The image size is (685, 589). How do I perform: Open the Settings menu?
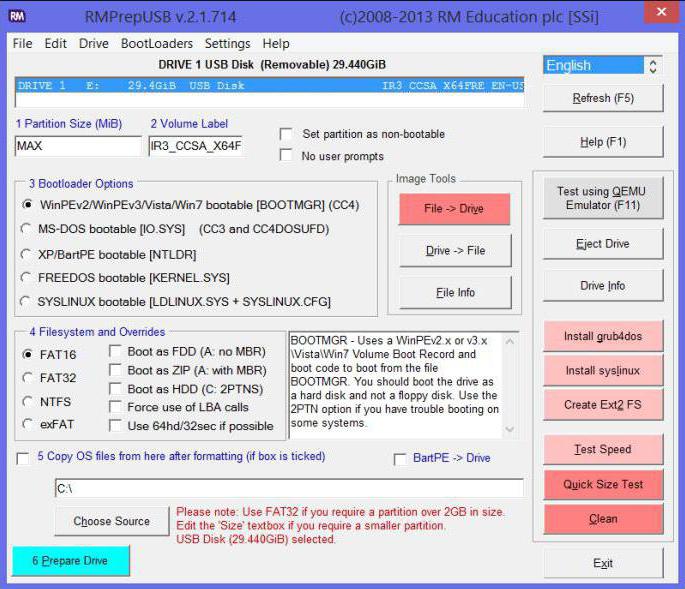pyautogui.click(x=228, y=44)
